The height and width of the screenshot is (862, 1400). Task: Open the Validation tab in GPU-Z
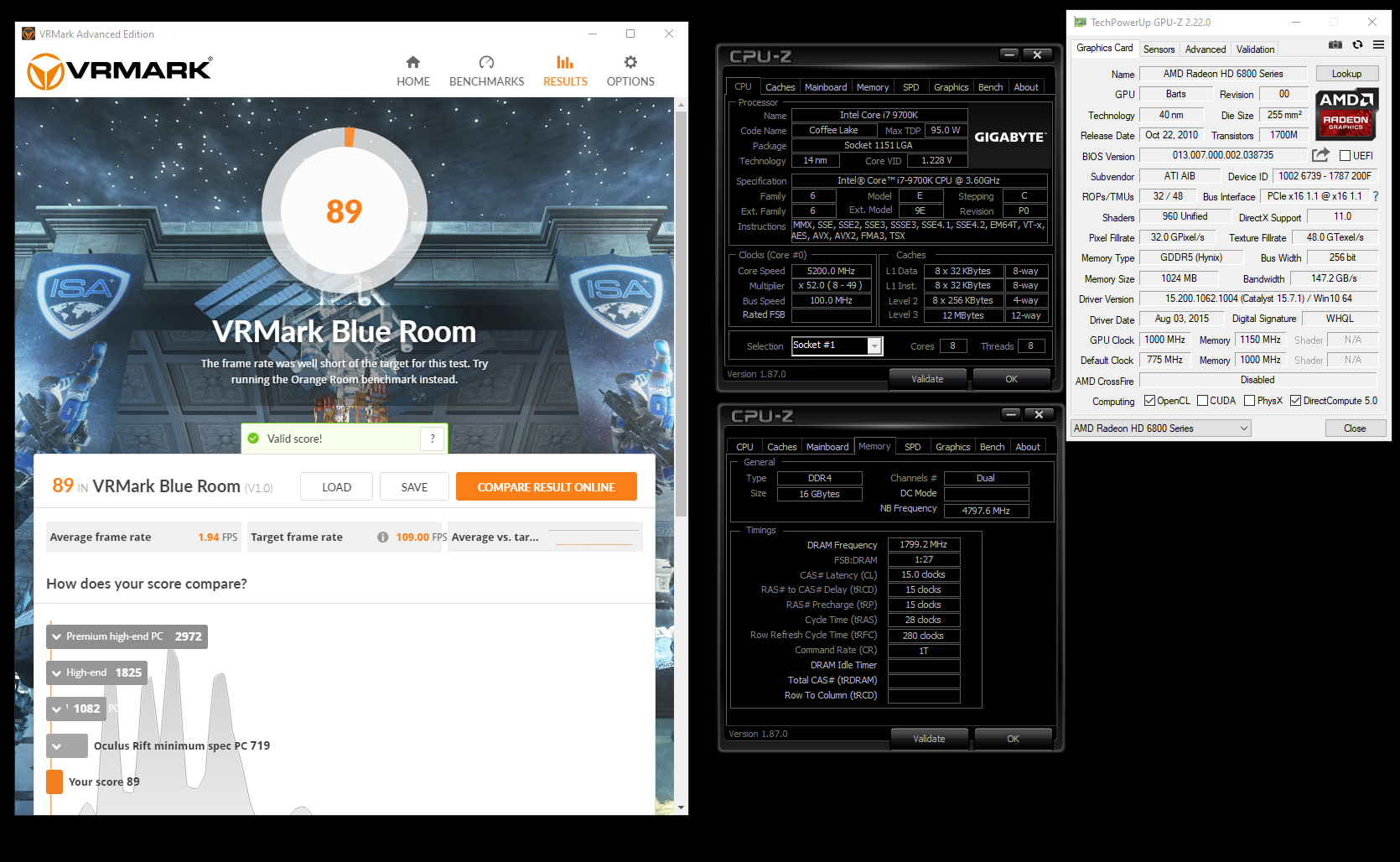(x=1255, y=49)
